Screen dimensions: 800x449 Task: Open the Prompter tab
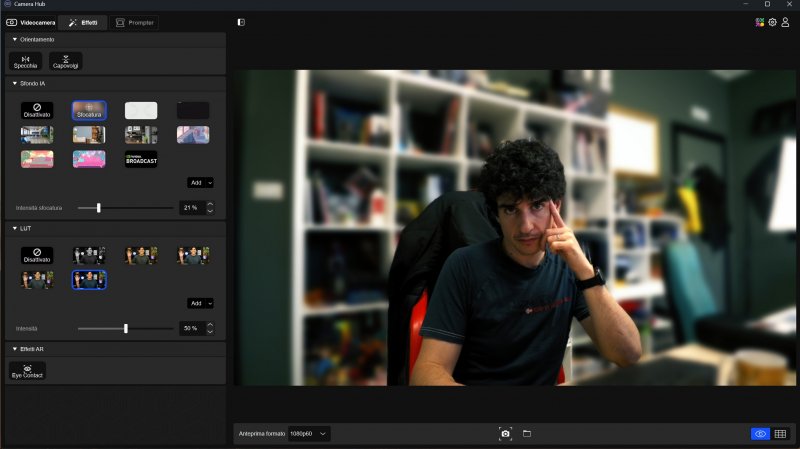pyautogui.click(x=135, y=22)
